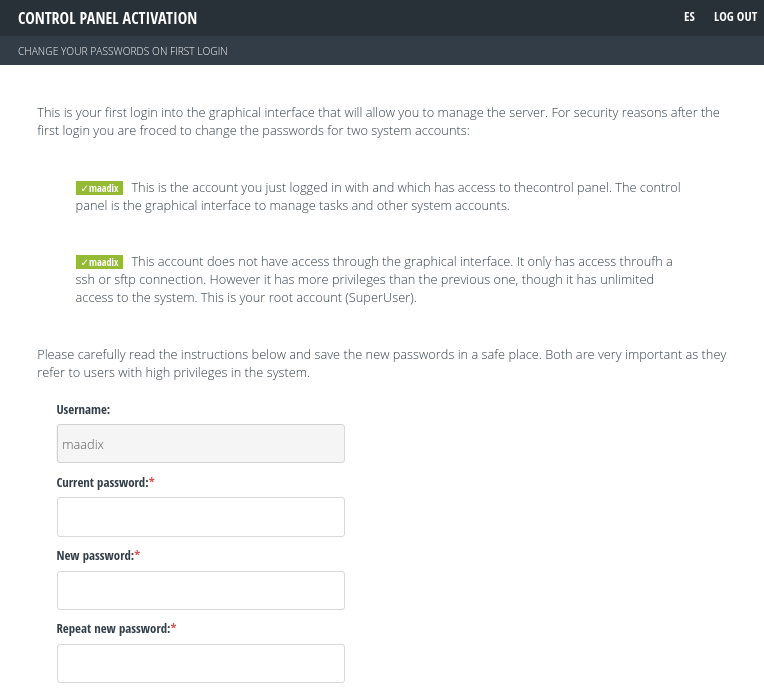Click the control panel account description text
Viewport: 764px width, 692px height.
coord(378,196)
